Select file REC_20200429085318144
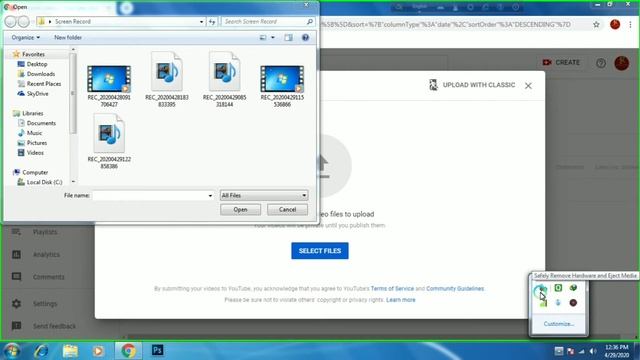The image size is (640, 360). [224, 79]
